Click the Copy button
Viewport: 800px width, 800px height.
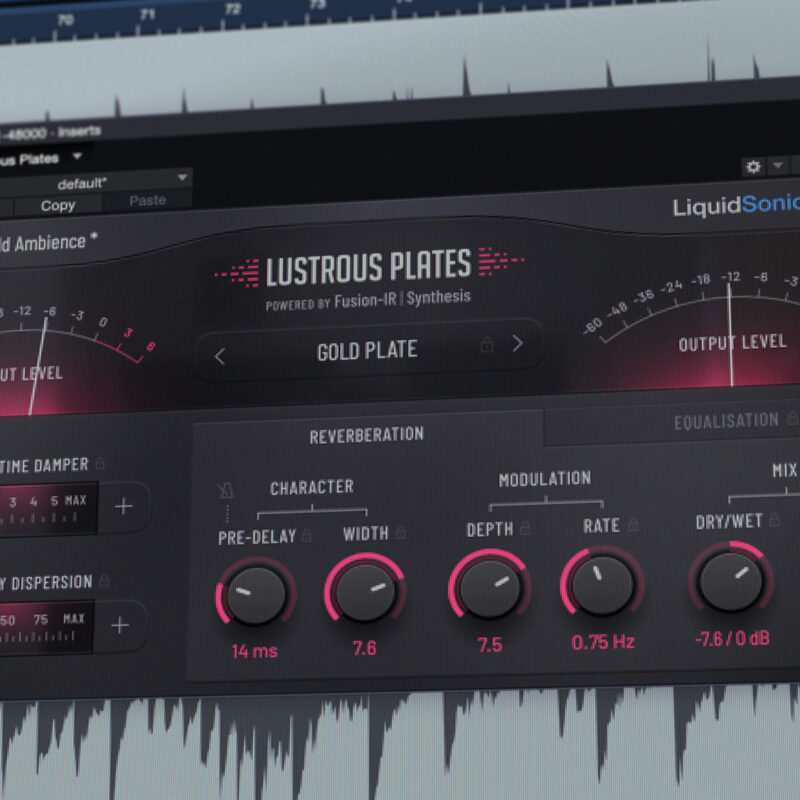coord(58,206)
